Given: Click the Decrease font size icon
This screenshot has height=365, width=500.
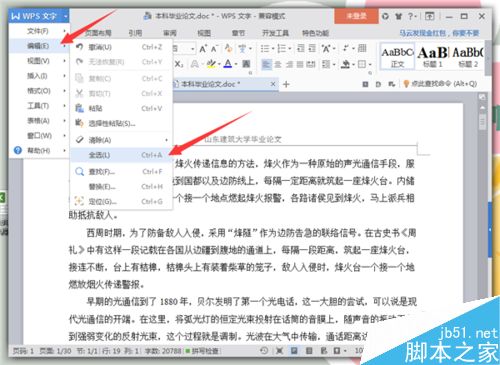Looking at the screenshot, I should pos(214,49).
